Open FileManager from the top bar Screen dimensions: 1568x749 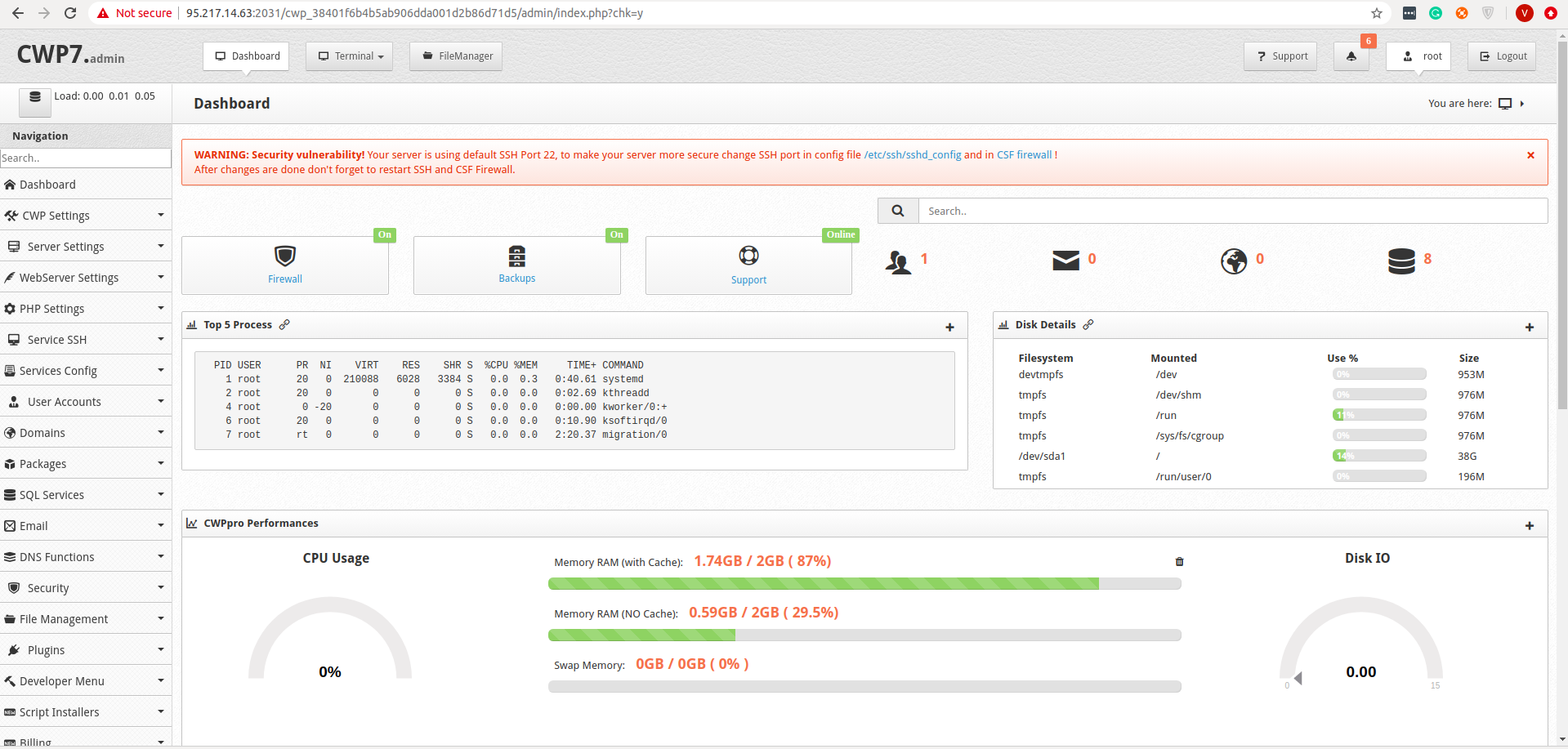coord(456,56)
